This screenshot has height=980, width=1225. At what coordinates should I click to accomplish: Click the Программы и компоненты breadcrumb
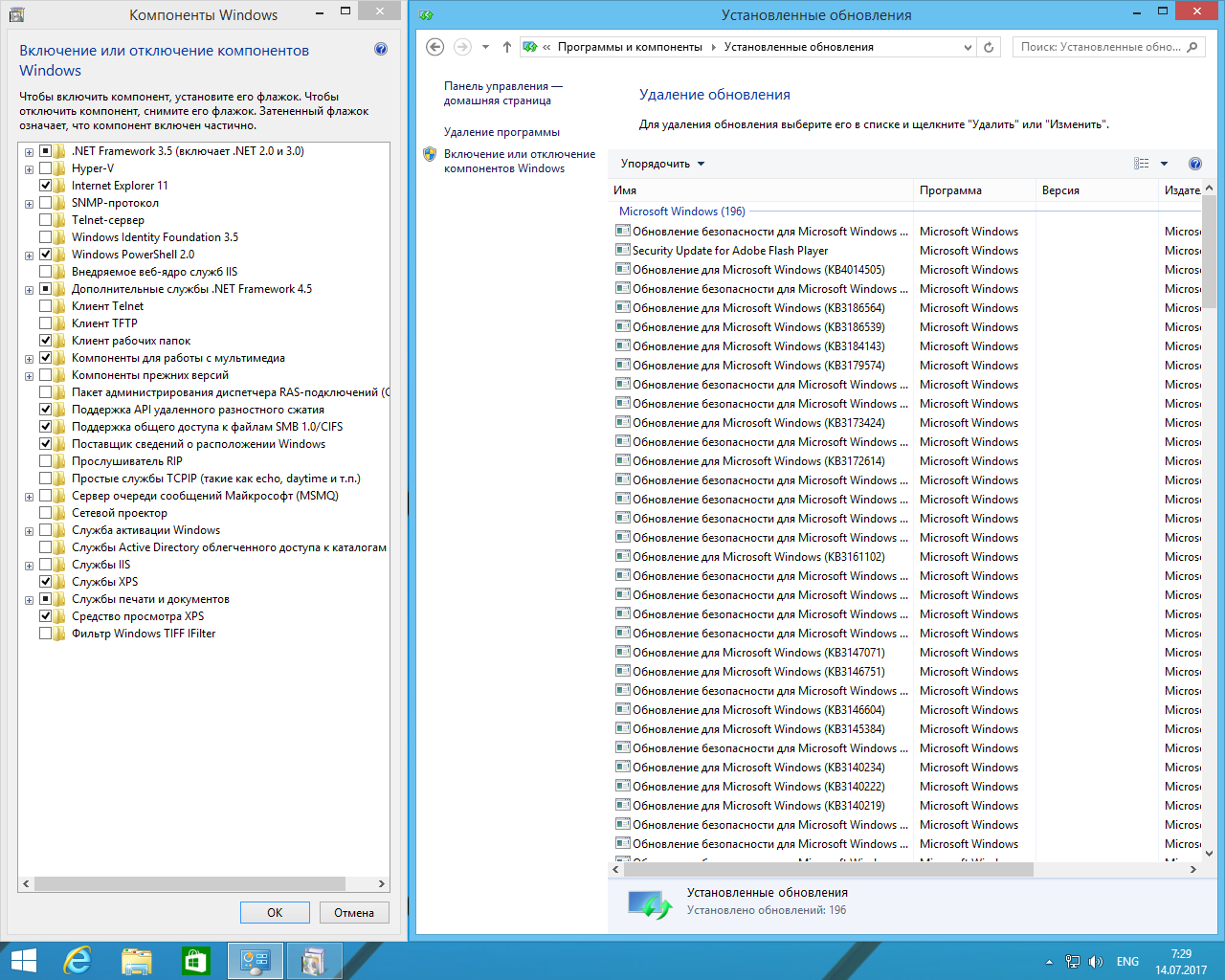pos(630,47)
